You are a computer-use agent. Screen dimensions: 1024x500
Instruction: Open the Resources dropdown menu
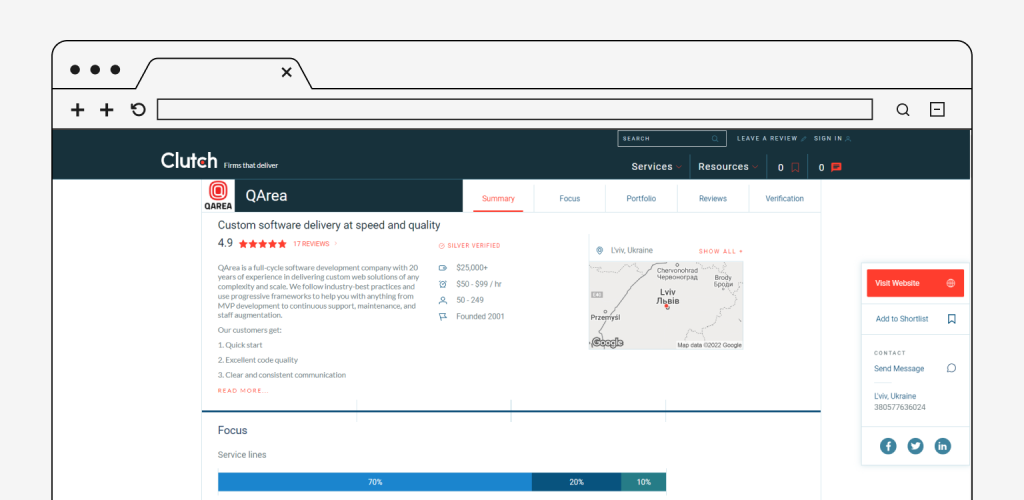727,167
